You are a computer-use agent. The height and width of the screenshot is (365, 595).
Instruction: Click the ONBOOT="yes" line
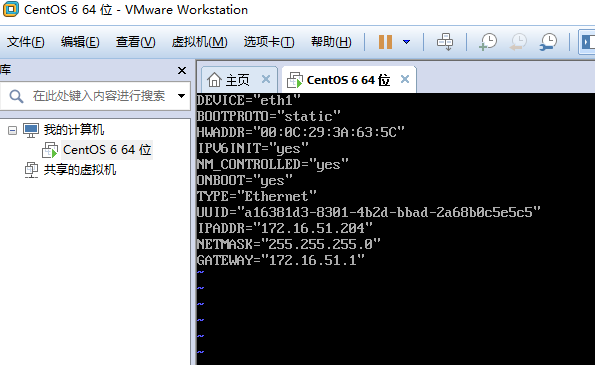tap(245, 181)
